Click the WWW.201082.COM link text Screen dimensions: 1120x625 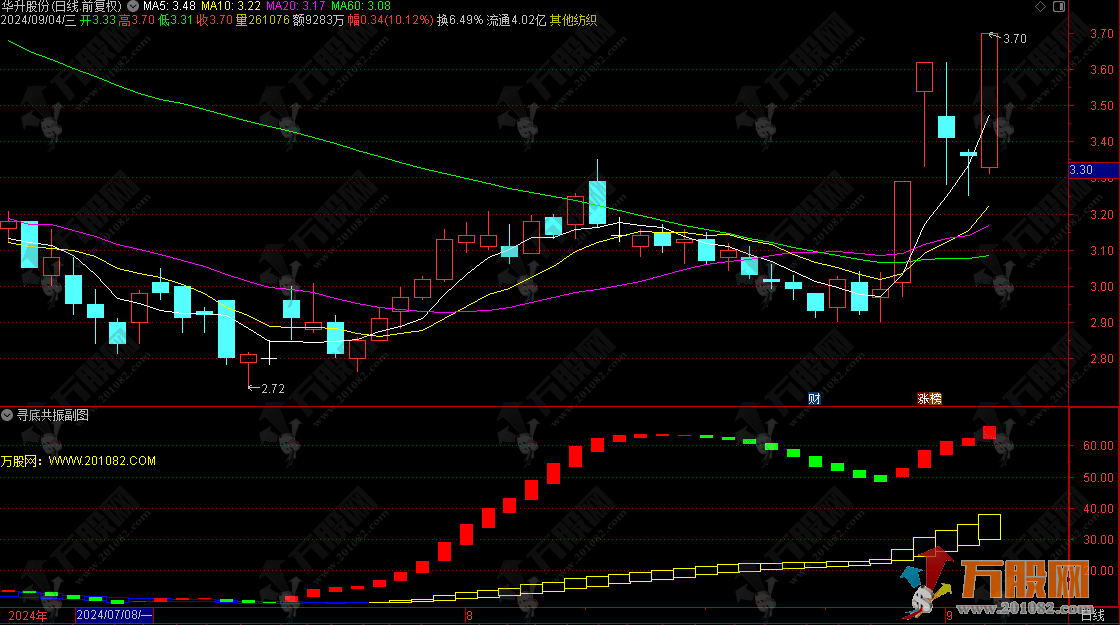coord(102,461)
